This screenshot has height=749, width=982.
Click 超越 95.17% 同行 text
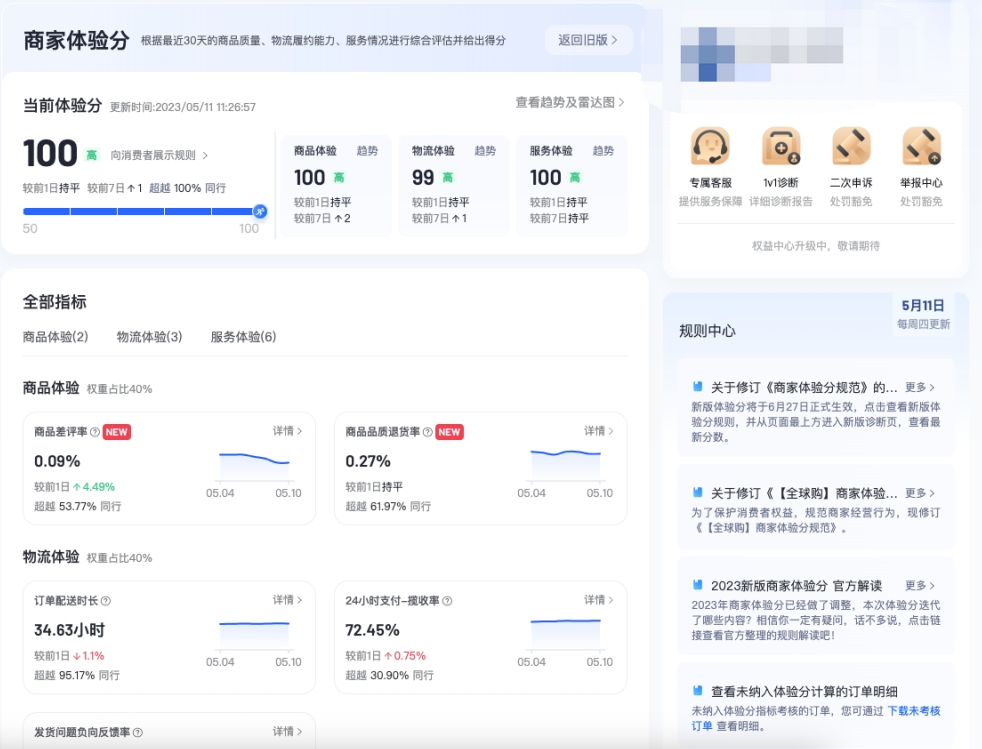(76, 675)
